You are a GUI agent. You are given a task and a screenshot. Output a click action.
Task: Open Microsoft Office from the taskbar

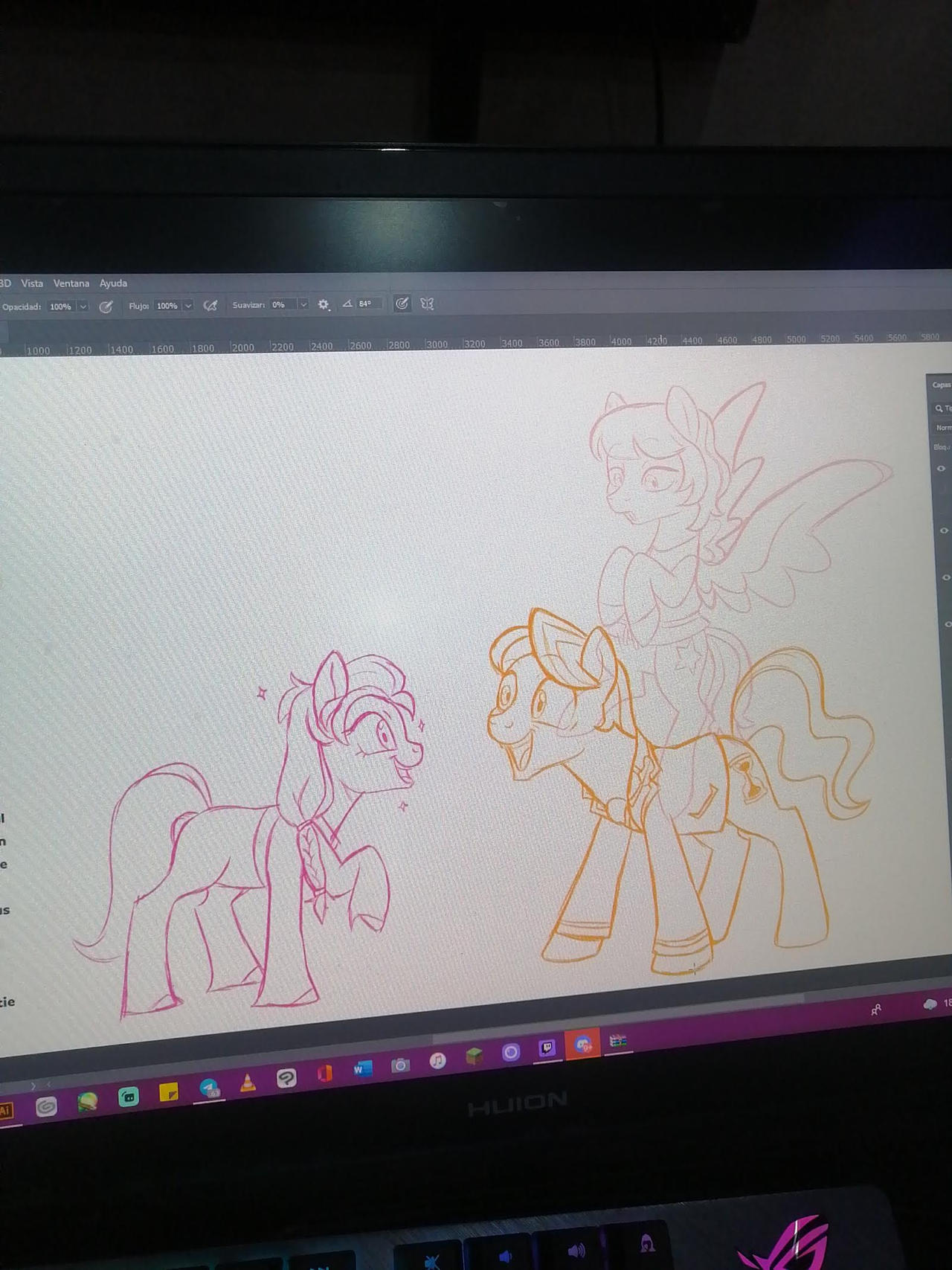[325, 1074]
